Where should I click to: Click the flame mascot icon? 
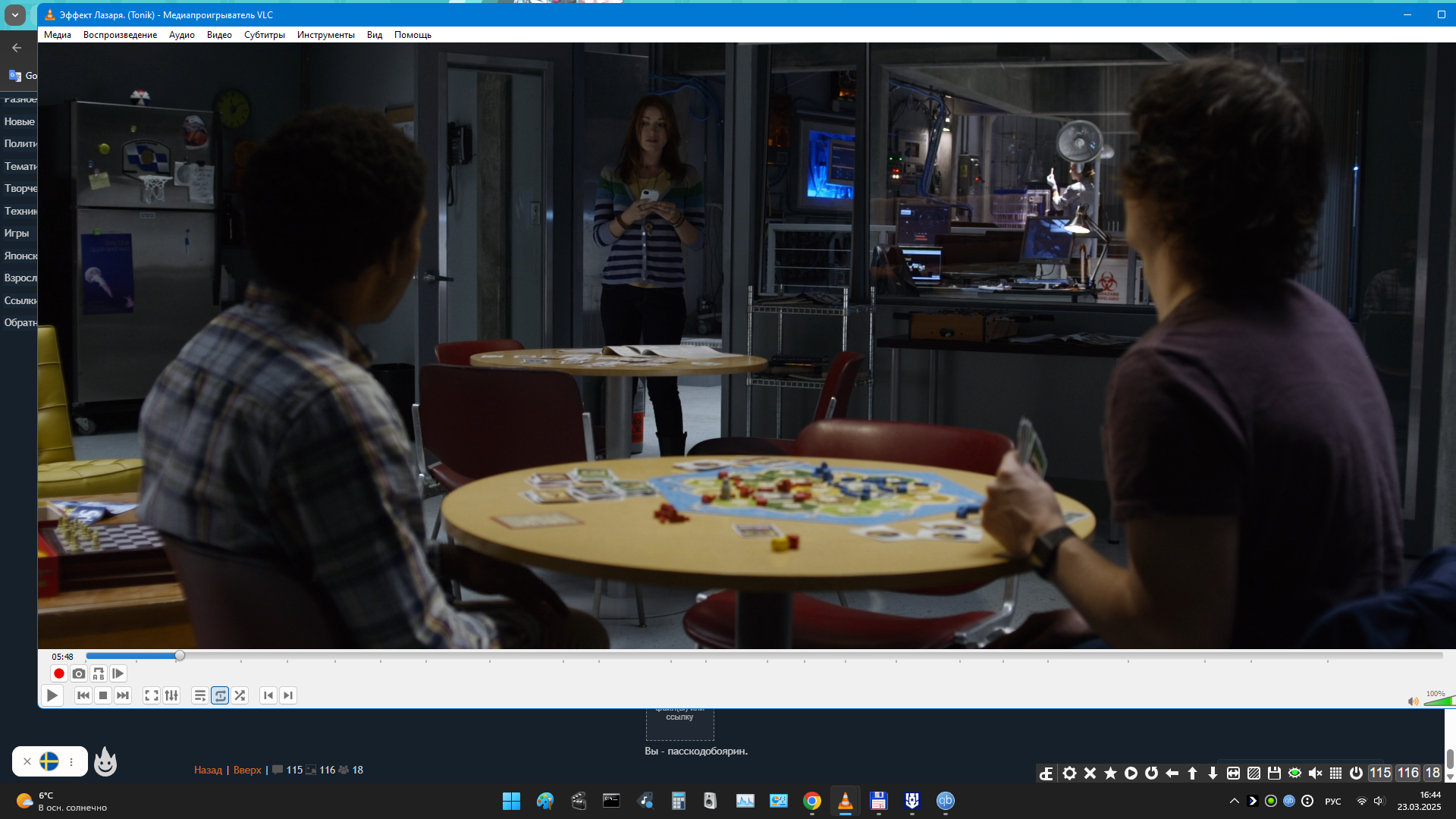105,761
